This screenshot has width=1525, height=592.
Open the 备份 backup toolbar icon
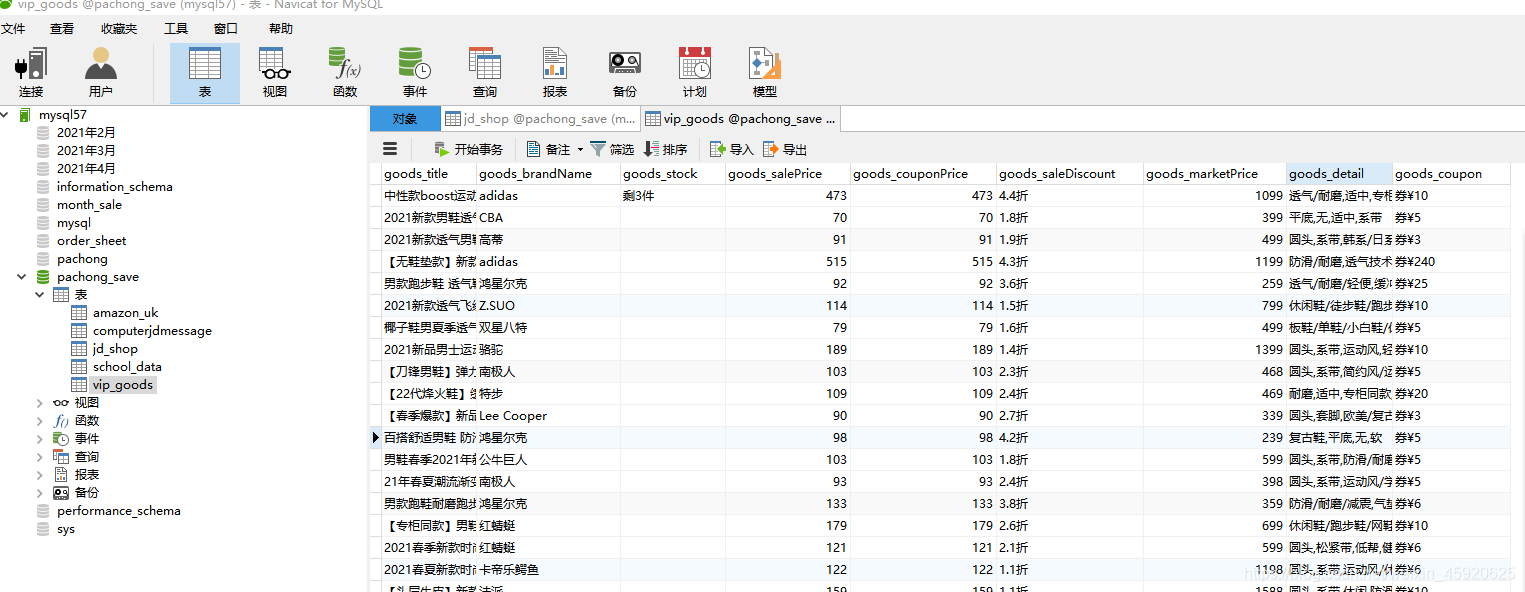point(625,73)
